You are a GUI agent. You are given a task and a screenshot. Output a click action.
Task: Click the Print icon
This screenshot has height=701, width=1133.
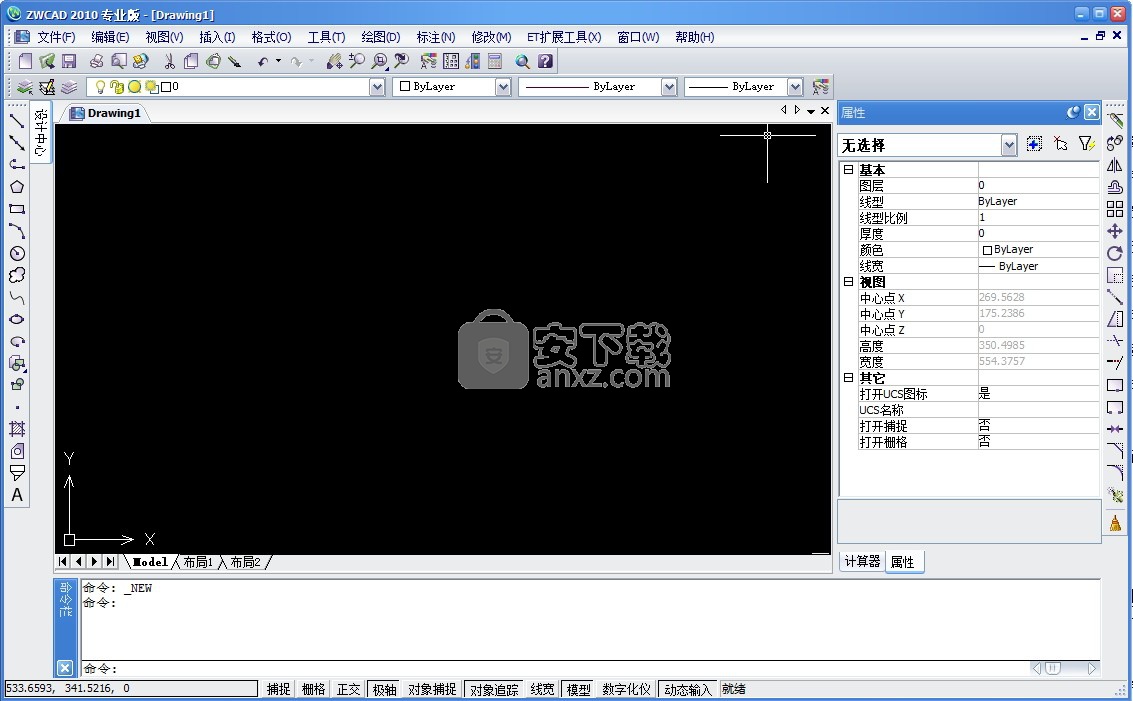pos(96,61)
